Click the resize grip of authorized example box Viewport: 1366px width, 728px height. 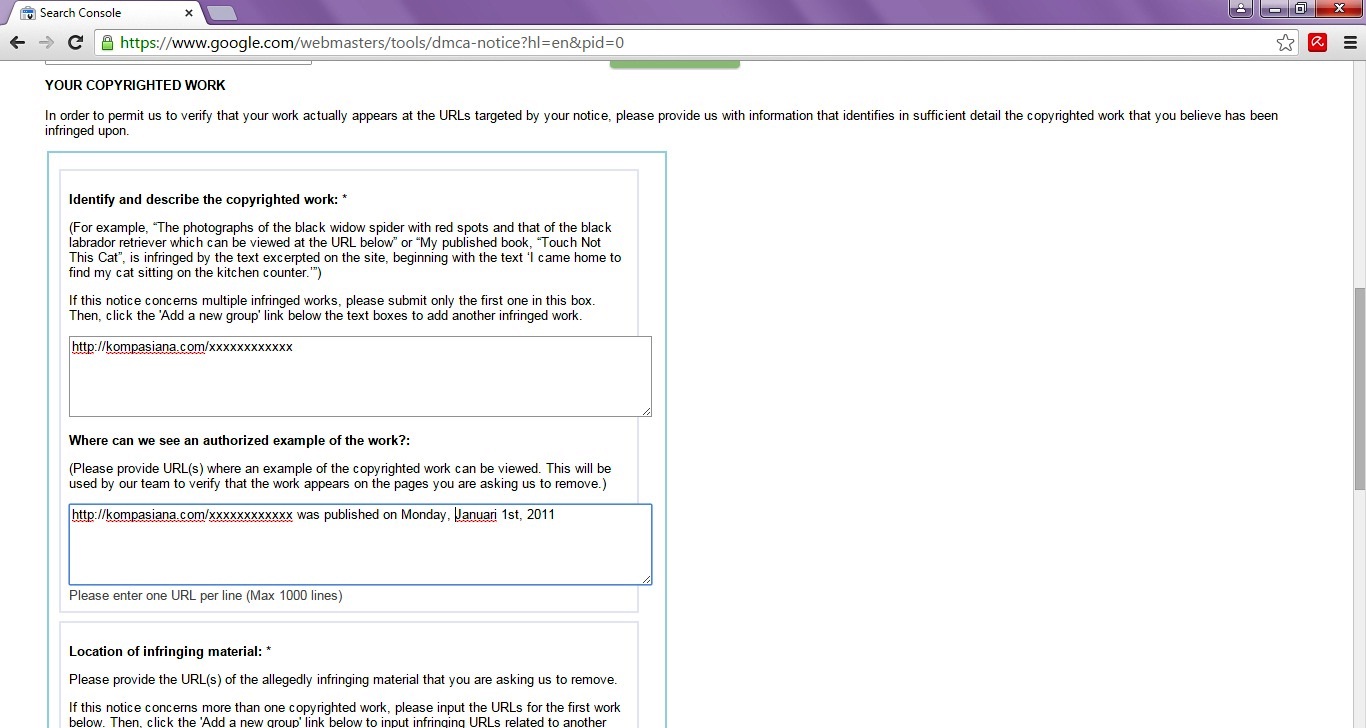click(646, 579)
